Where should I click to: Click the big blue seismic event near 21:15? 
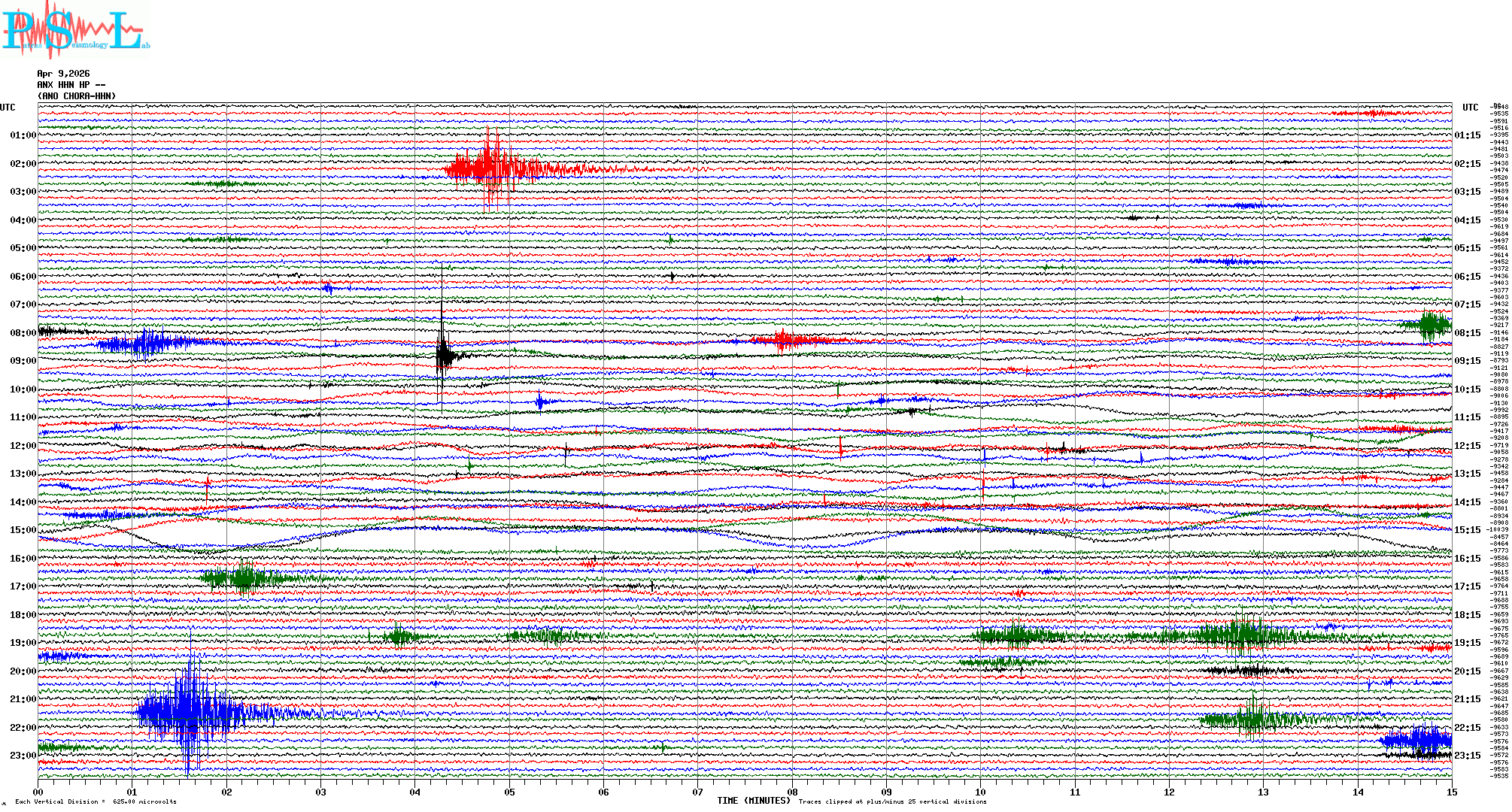tap(188, 711)
